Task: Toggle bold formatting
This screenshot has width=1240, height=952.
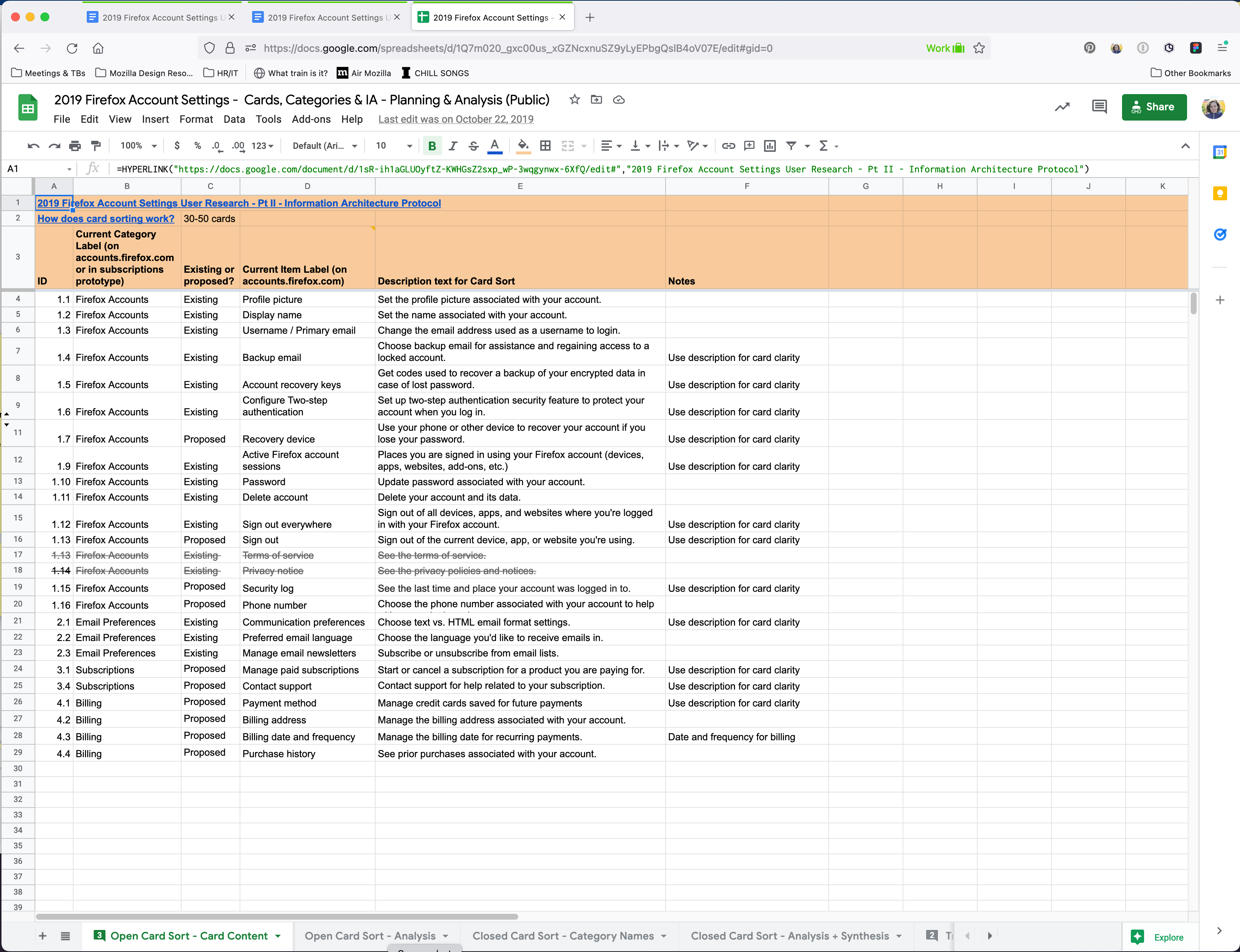Action: tap(432, 146)
